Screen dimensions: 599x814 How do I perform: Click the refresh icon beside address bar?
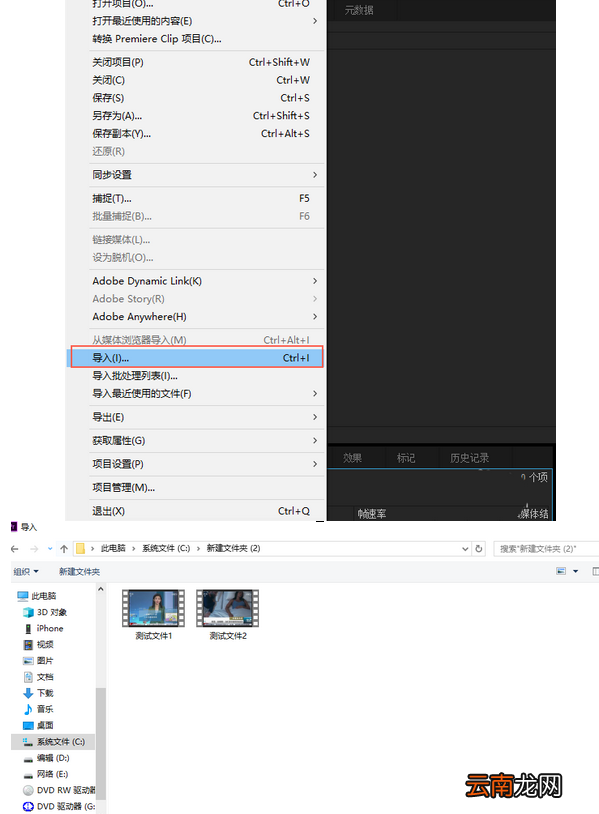[x=479, y=549]
